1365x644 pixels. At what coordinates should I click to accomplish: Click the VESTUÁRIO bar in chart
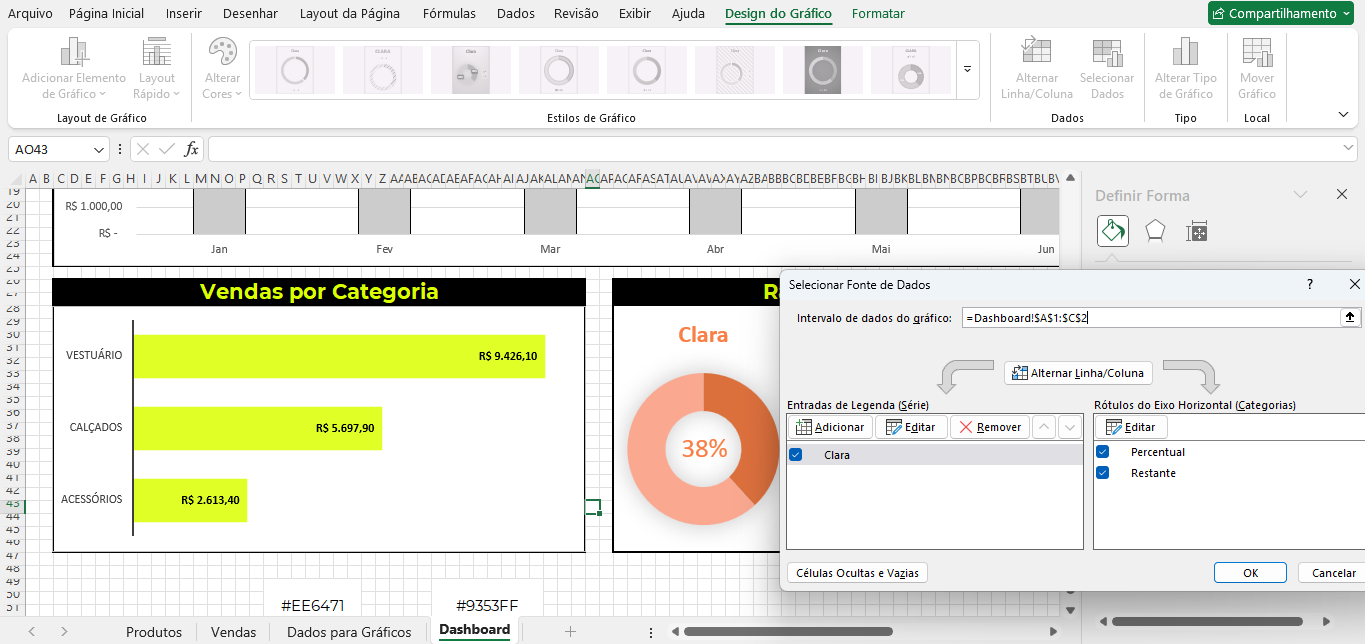point(339,356)
